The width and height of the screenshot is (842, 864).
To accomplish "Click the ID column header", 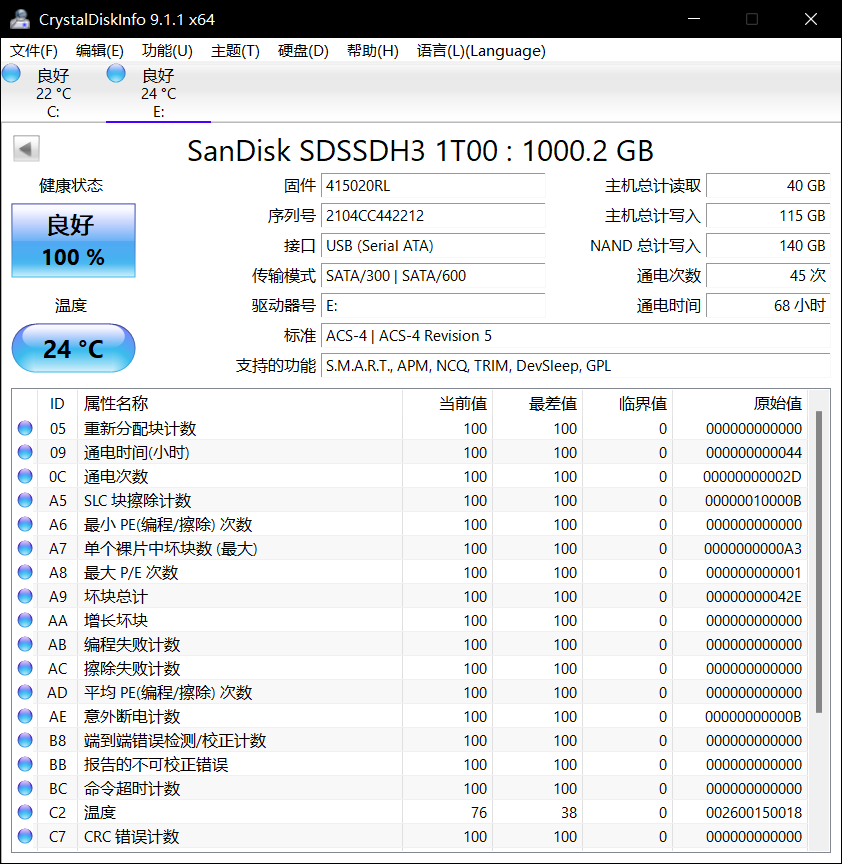I will tap(57, 403).
